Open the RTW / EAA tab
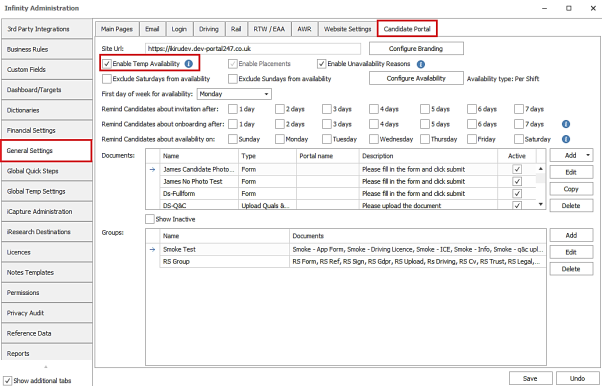This screenshot has height=386, width=602. [269, 29]
